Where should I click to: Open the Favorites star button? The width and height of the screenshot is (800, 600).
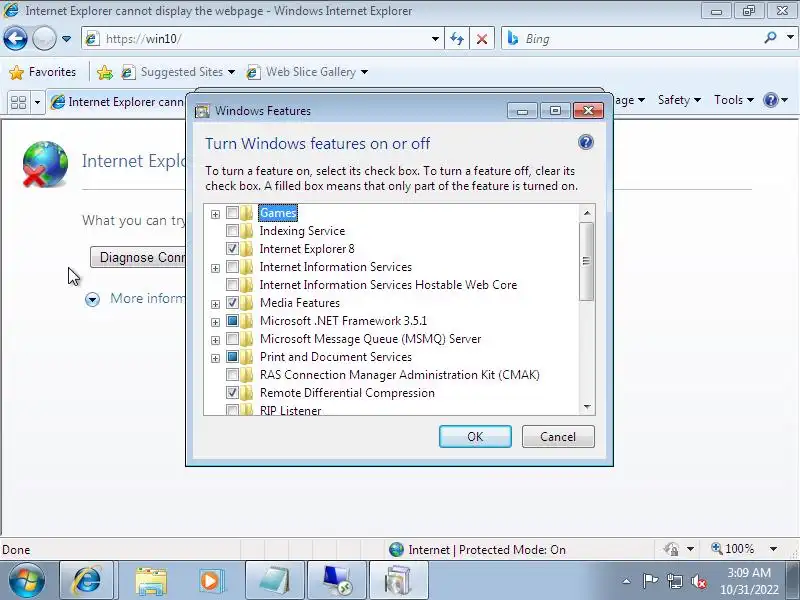pyautogui.click(x=43, y=72)
